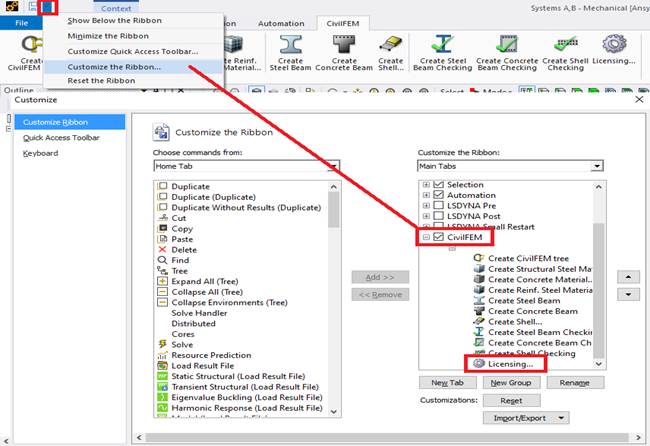Choose Customize Quick Access Toolbar menu entry

[133, 51]
